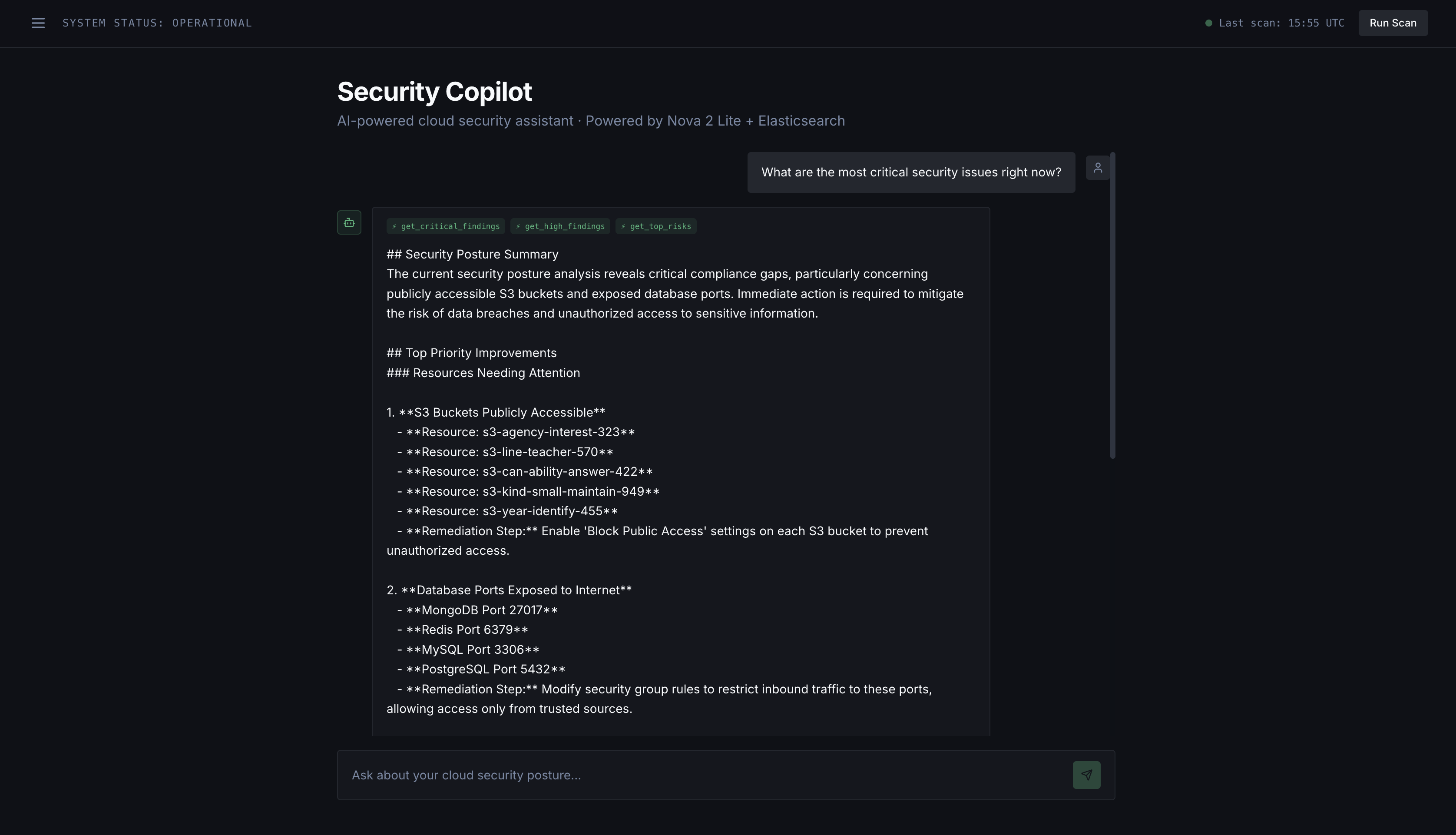Click the MongoDB Port 27017 entry
1456x835 pixels.
pyautogui.click(x=482, y=610)
